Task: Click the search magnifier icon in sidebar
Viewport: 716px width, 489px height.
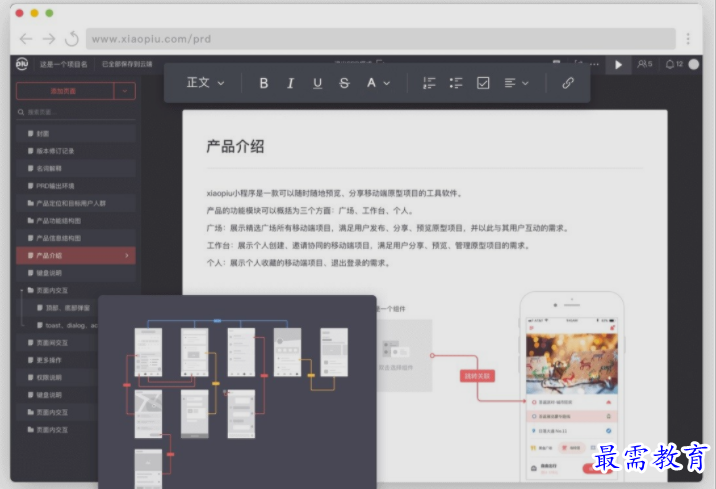Action: click(21, 112)
